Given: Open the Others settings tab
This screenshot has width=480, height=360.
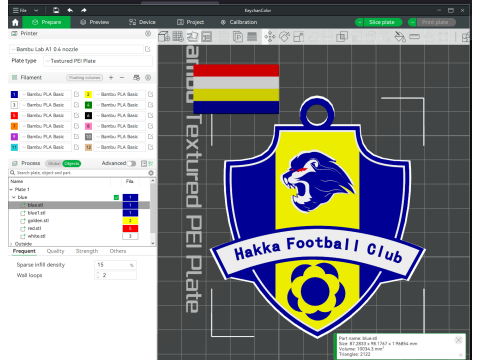Looking at the screenshot, I should click(118, 251).
